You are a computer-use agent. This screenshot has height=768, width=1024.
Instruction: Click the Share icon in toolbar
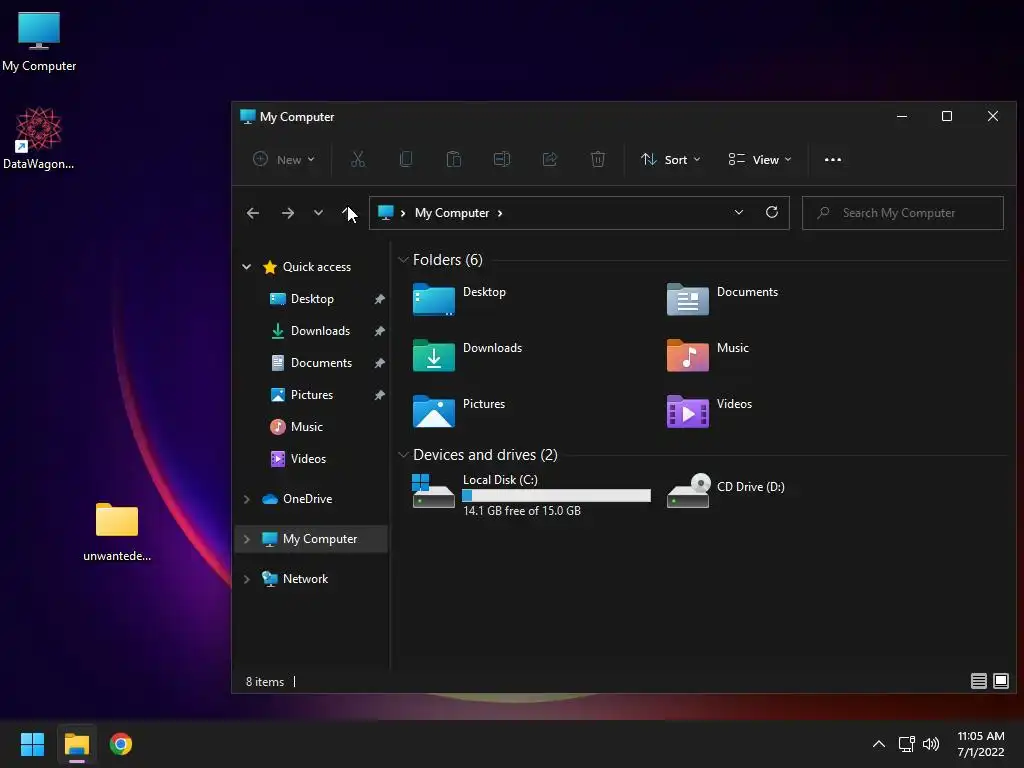[x=550, y=159]
